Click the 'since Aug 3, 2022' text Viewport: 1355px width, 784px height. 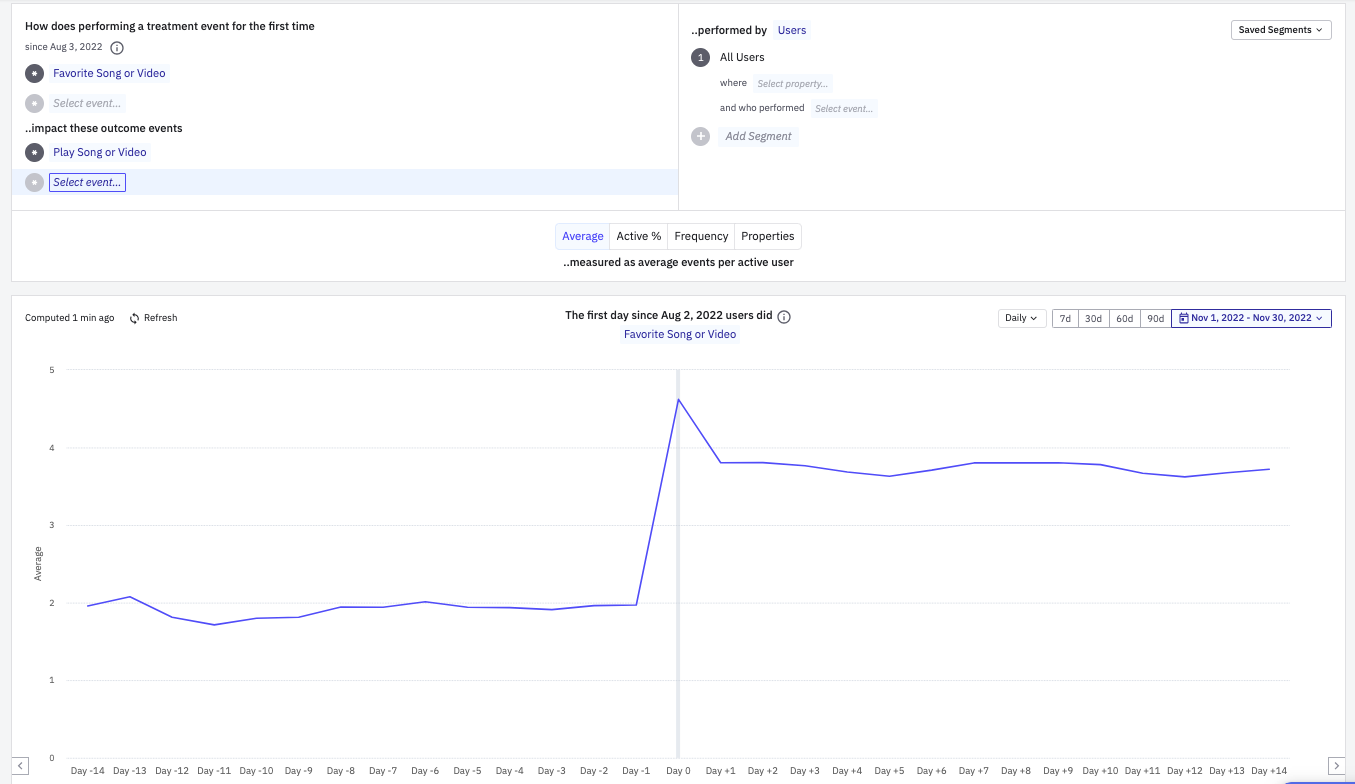pyautogui.click(x=64, y=48)
